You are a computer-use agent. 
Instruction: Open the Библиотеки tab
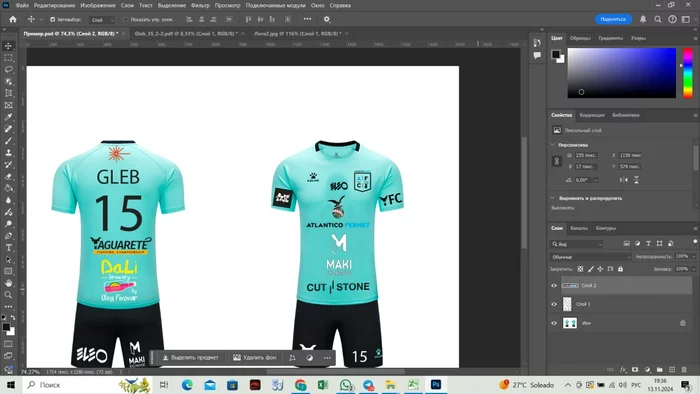point(626,115)
